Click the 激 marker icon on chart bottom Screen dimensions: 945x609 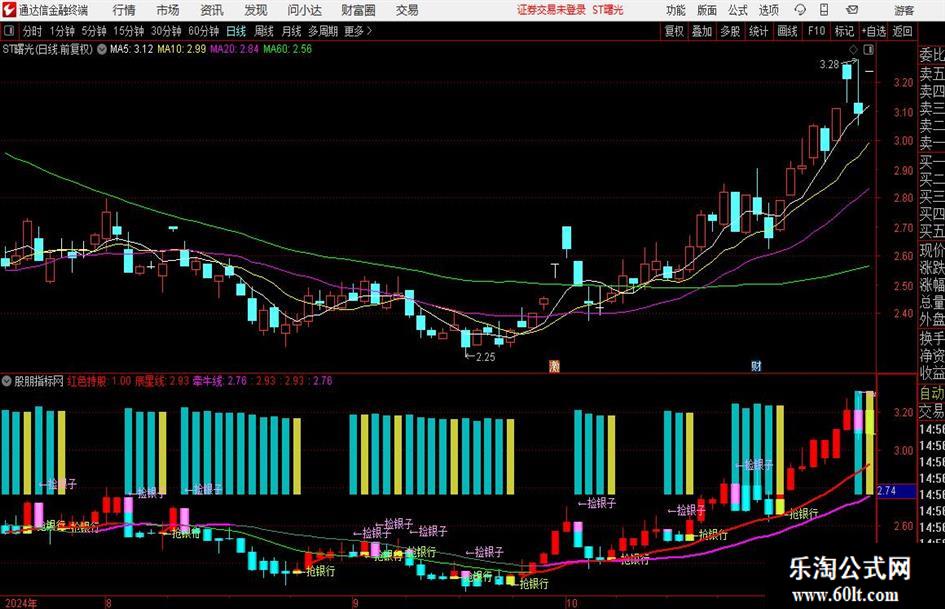[554, 365]
